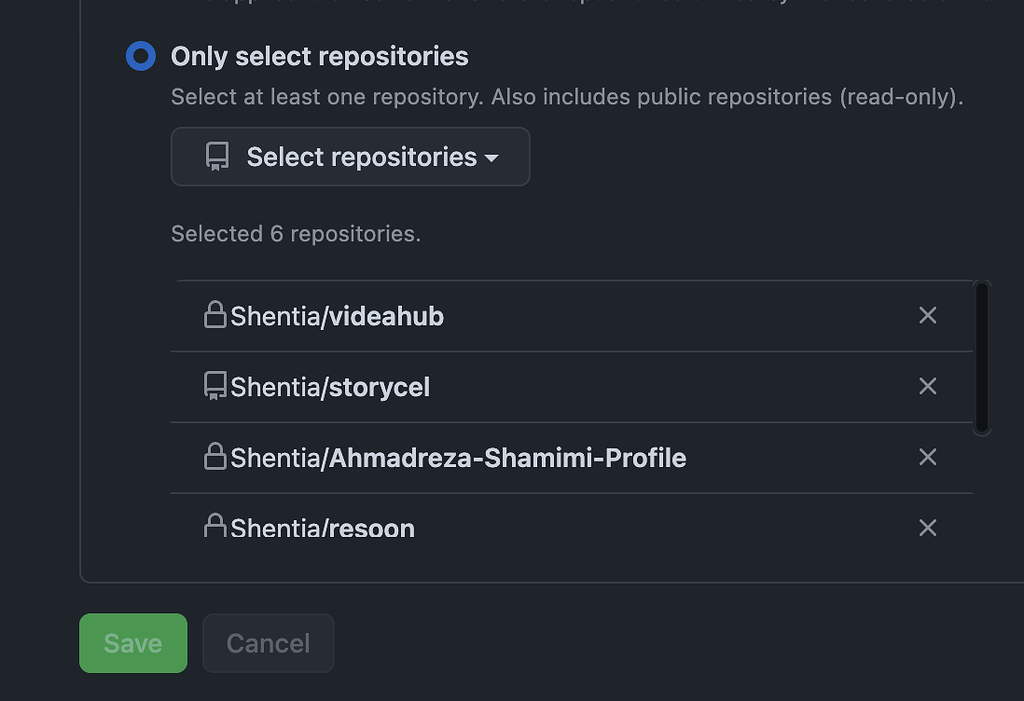This screenshot has width=1024, height=701.
Task: Remove Shentia/videahub using its X icon
Action: coord(927,315)
